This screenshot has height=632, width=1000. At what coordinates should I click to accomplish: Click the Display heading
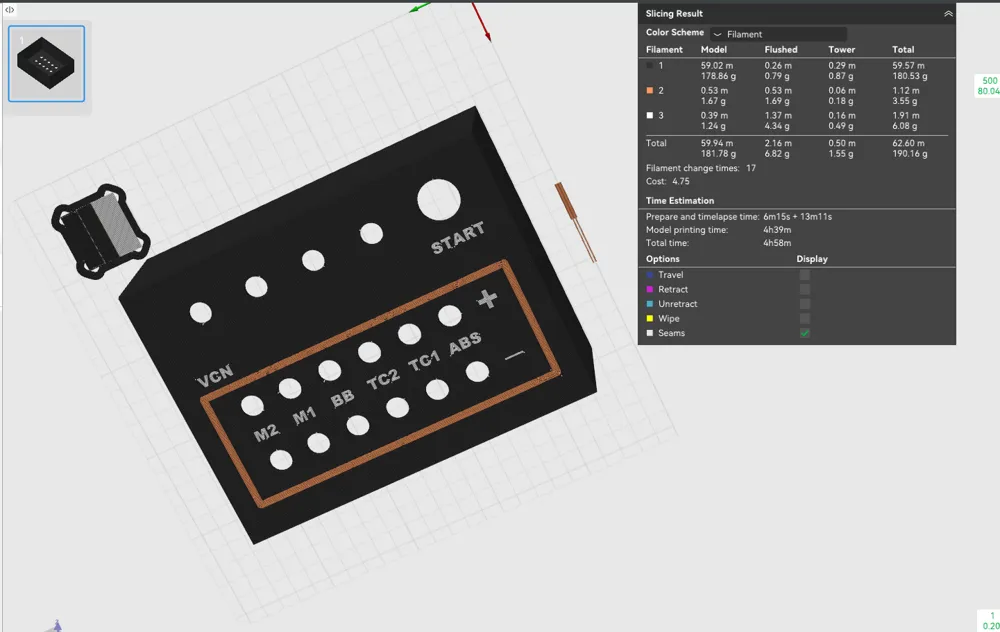coord(812,259)
